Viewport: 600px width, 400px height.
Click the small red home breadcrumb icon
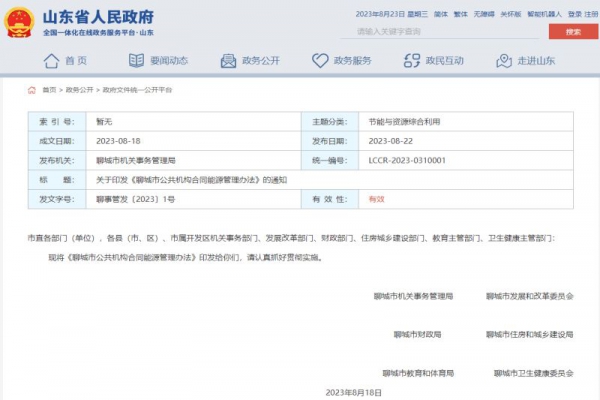point(32,89)
